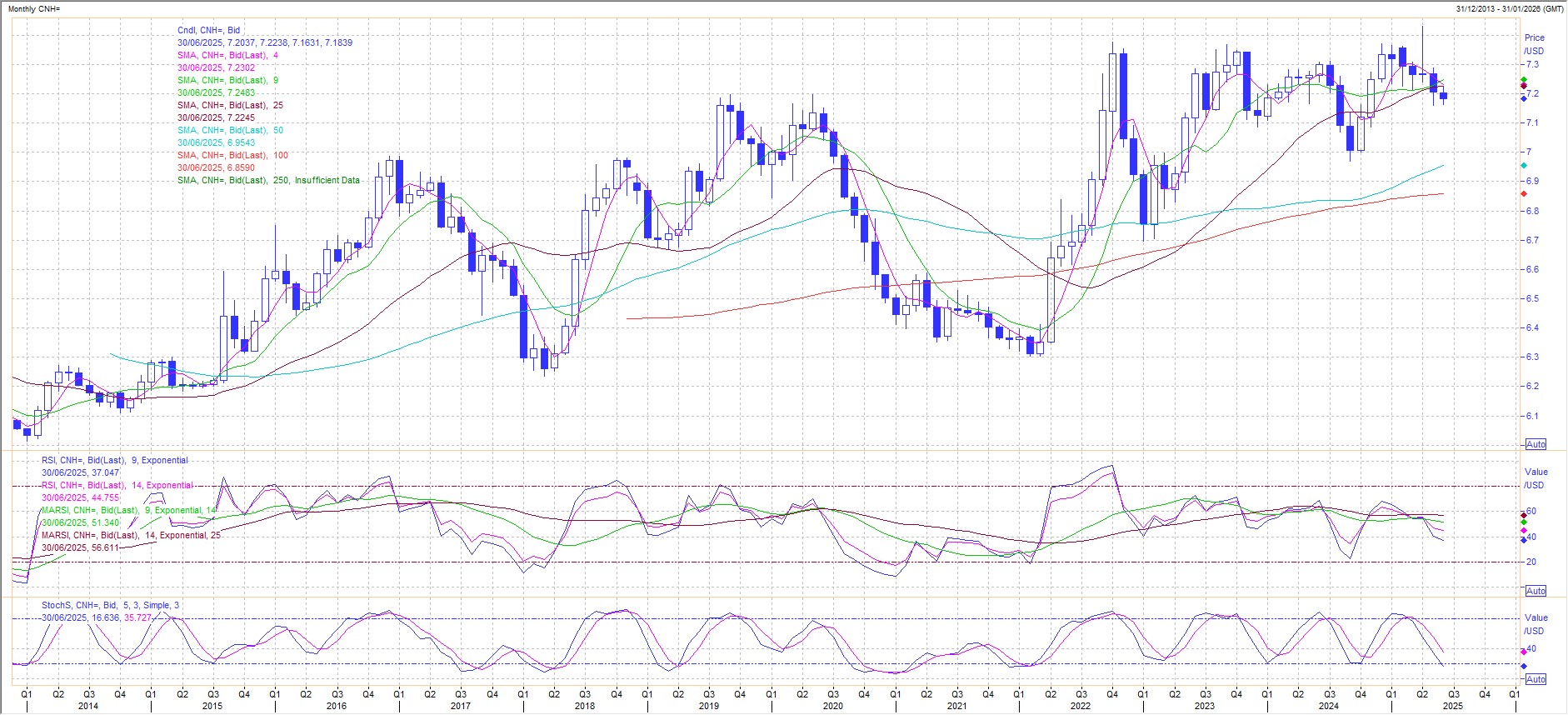
Task: Select the 'SMA, CNH=, Bid(Last), 50' legend entry
Action: click(x=230, y=130)
